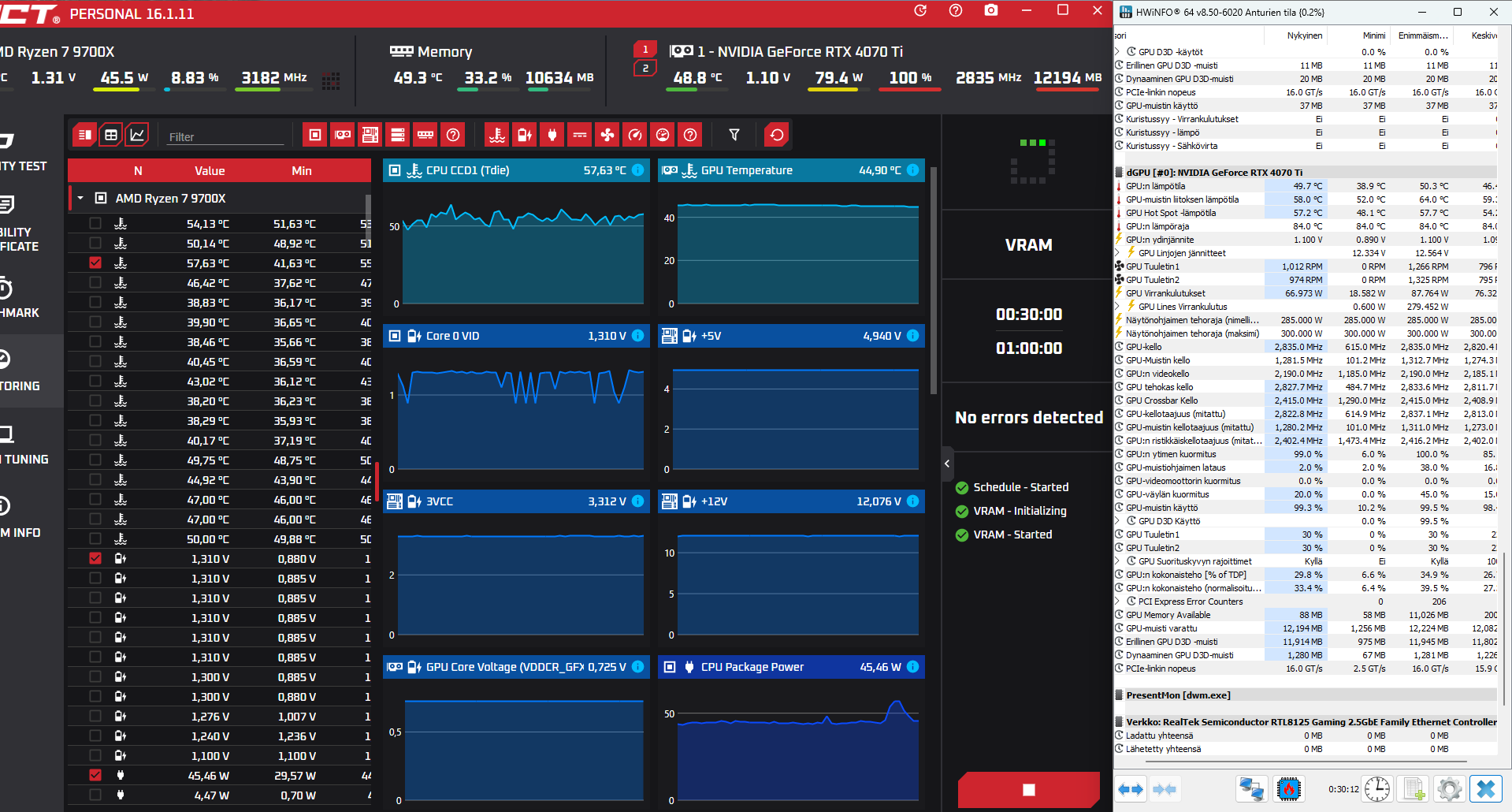
Task: Sort OCCT sensor table by Value
Action: 210,171
